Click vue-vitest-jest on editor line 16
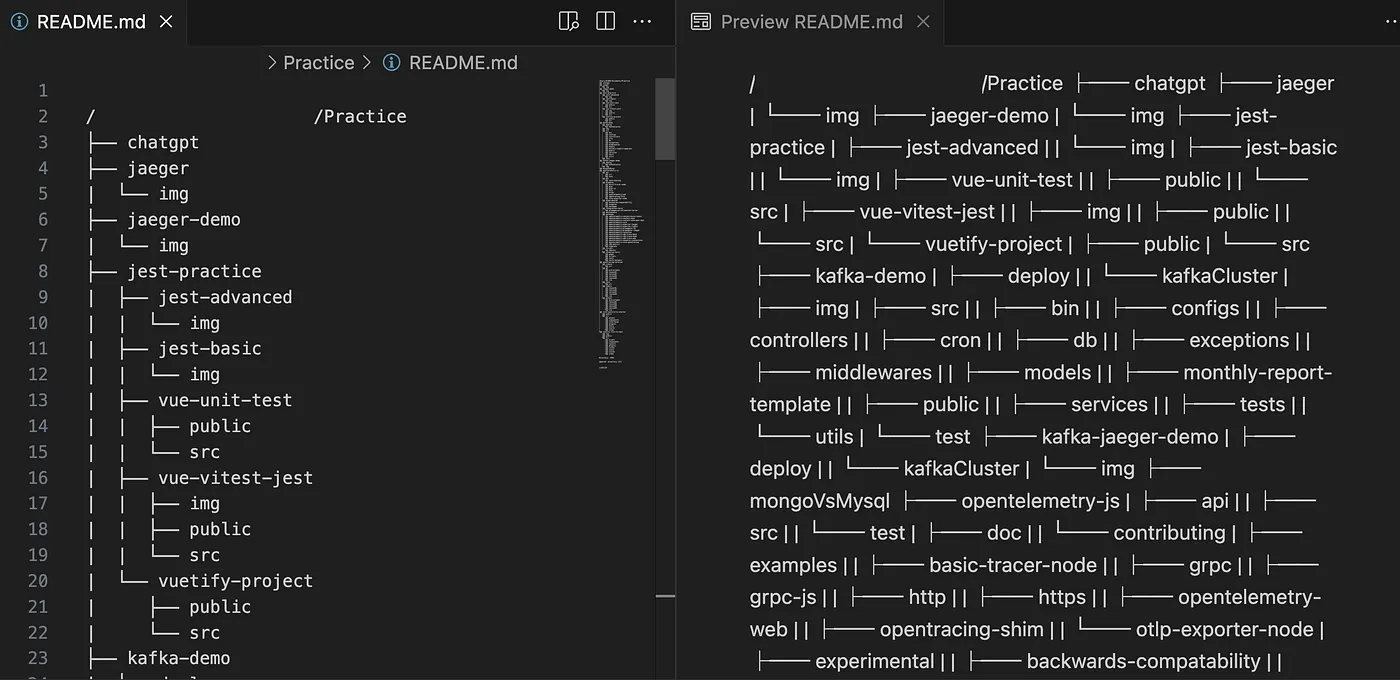 pyautogui.click(x=235, y=478)
